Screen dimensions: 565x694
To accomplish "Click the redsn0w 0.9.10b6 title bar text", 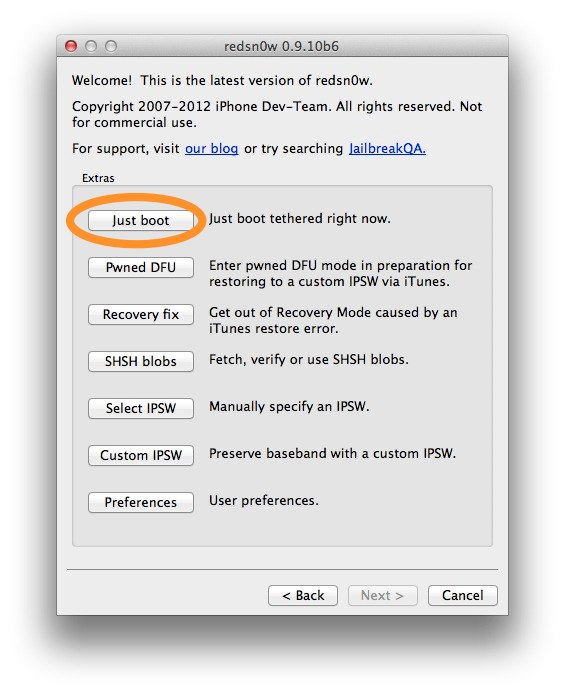I will 281,46.
